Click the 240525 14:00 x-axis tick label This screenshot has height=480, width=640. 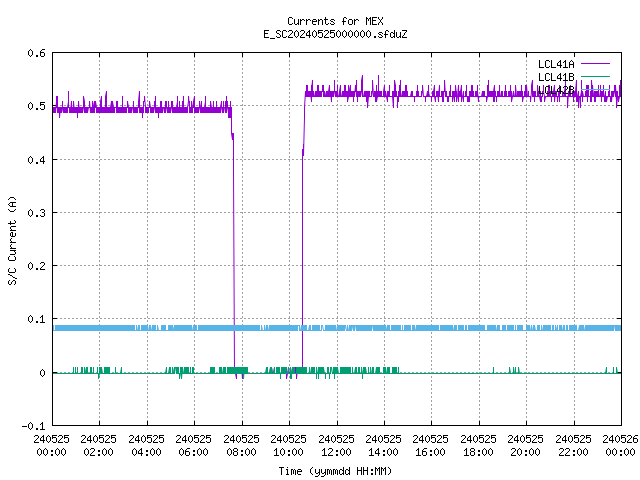[383, 445]
